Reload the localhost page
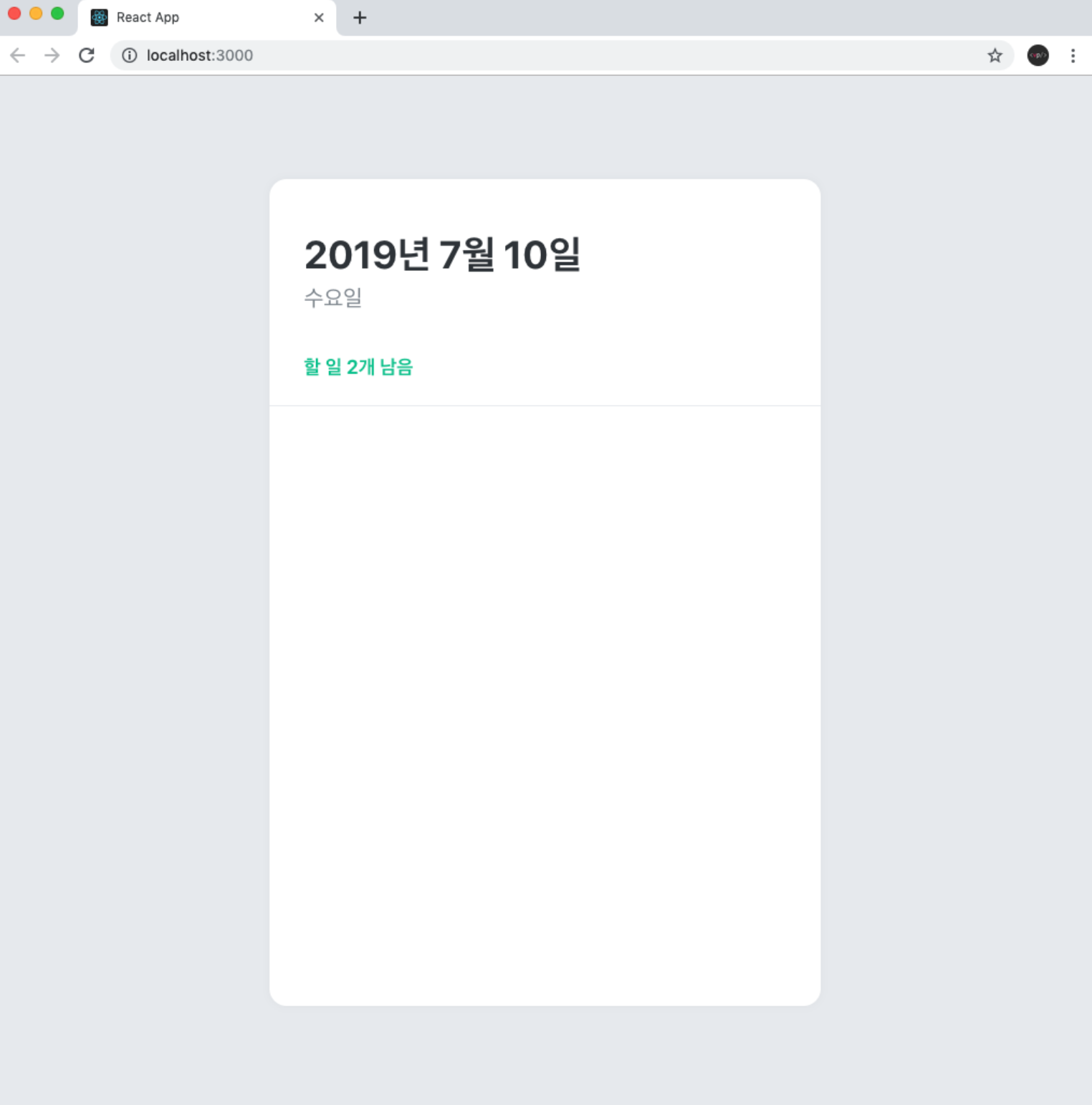1092x1105 pixels. [x=87, y=55]
